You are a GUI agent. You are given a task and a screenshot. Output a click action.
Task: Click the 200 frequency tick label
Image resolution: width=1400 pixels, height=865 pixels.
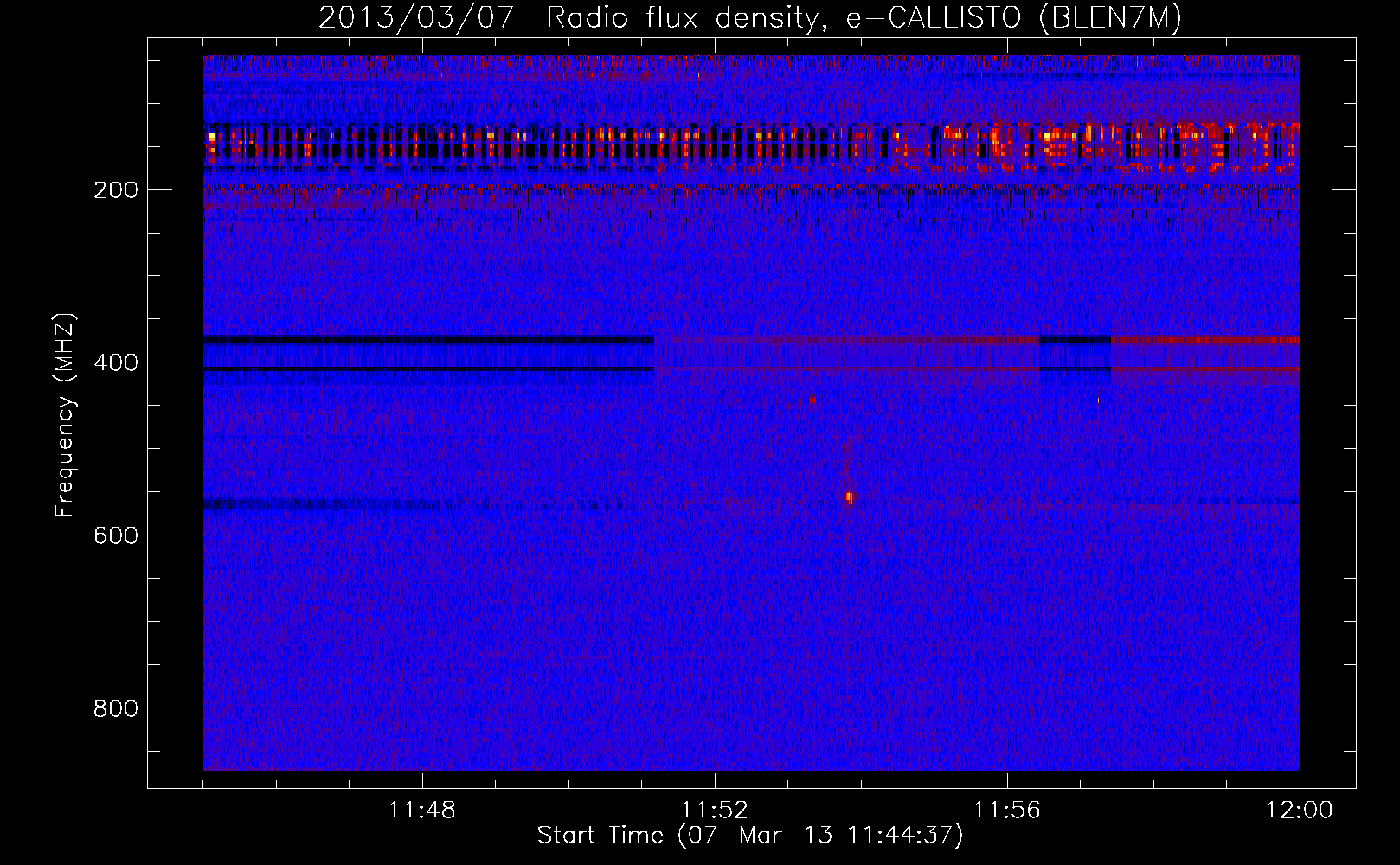[x=116, y=190]
